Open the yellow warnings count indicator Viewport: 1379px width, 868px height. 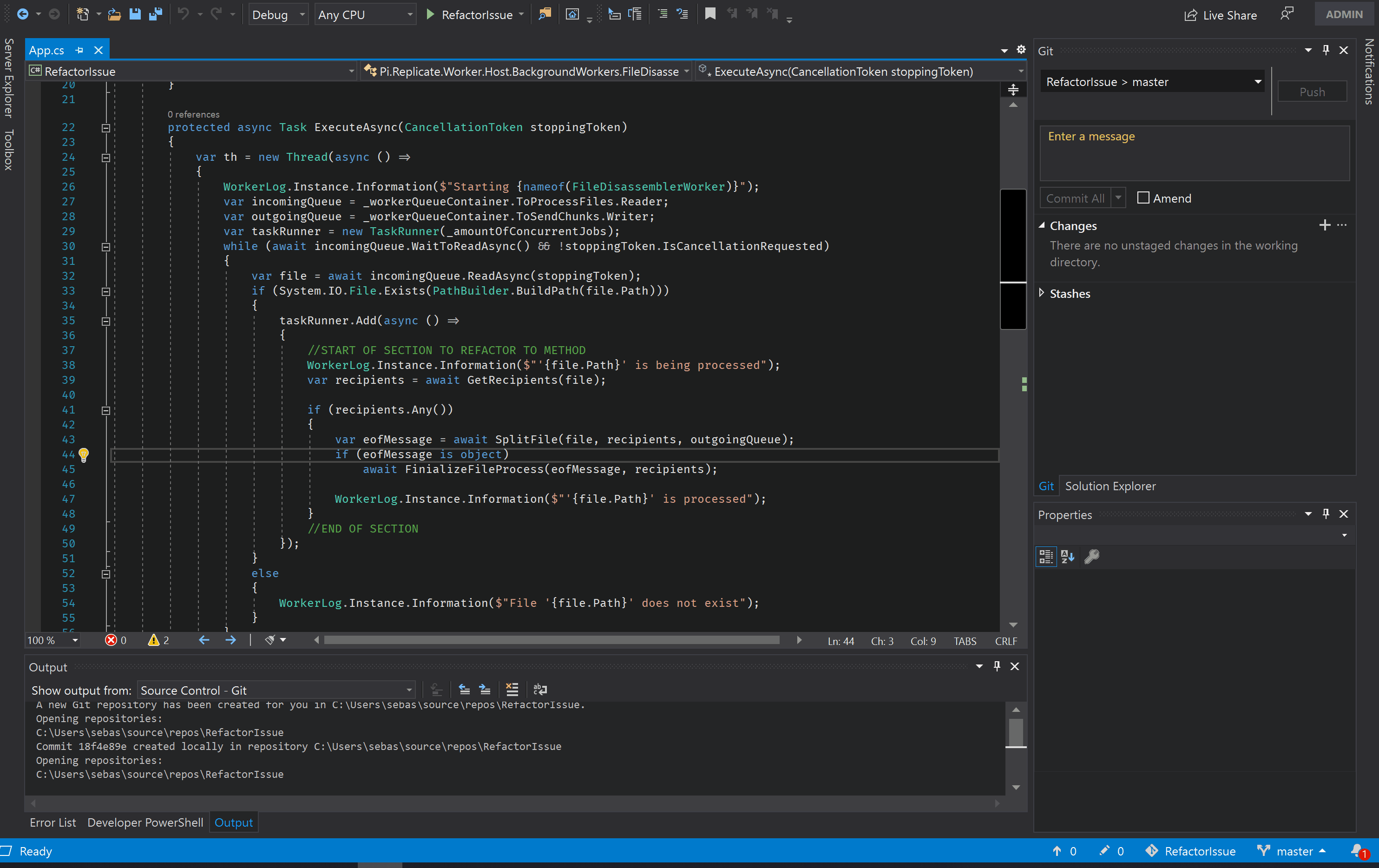[158, 640]
